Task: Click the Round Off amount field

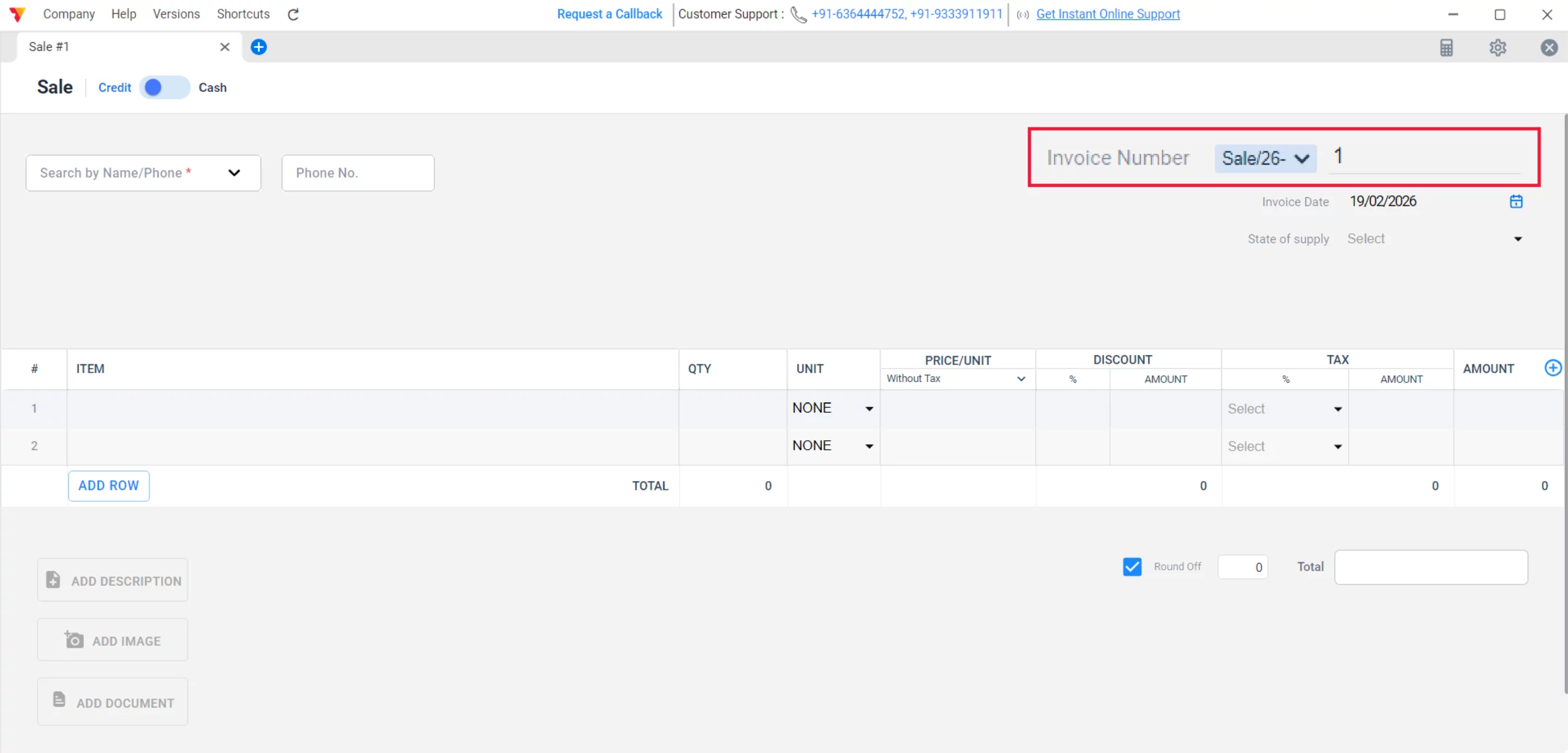Action: [1243, 567]
